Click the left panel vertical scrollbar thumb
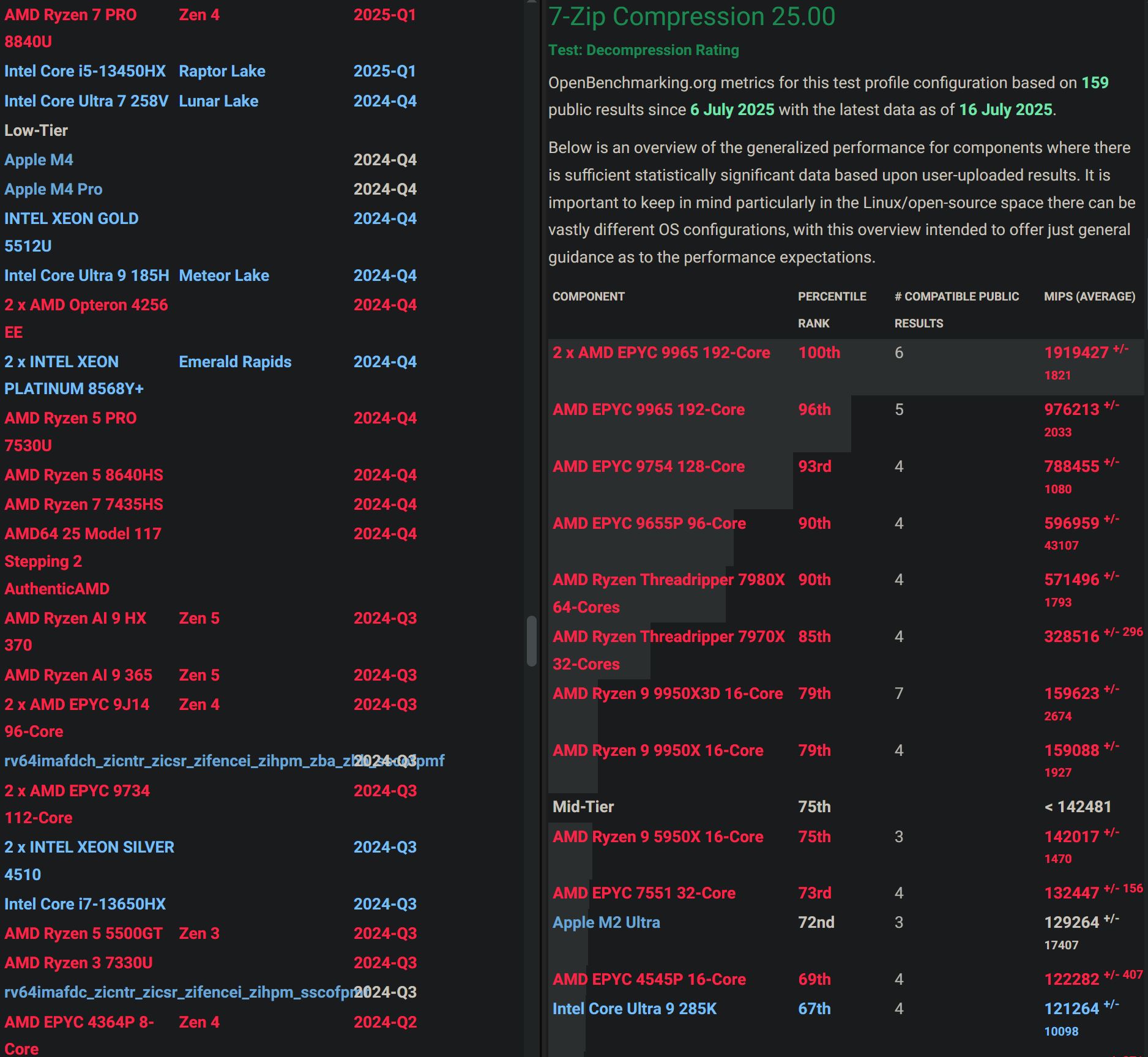Viewport: 1148px width, 1057px height. coord(531,641)
